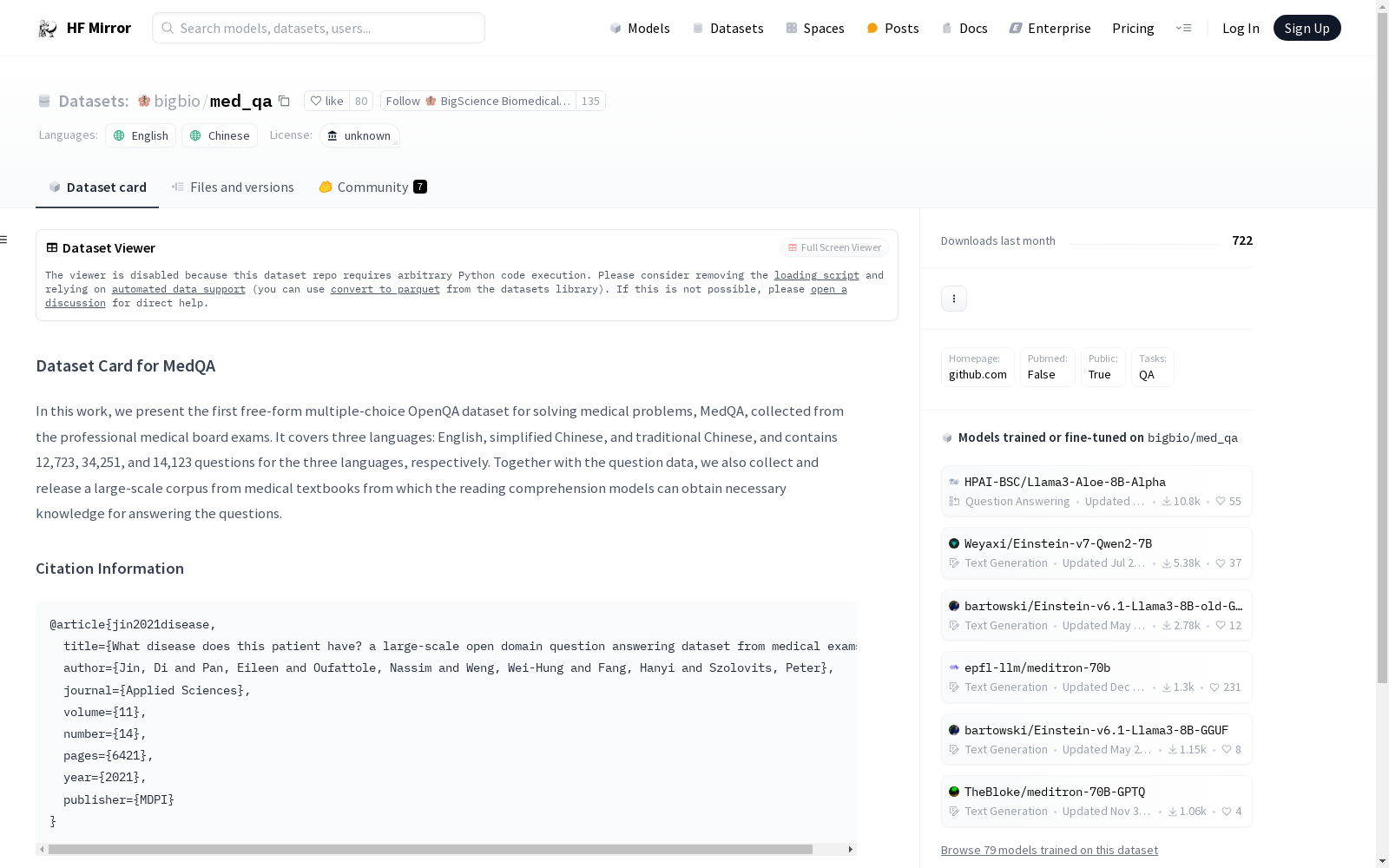Click the page vertical scrollbar down arrow
The height and width of the screenshot is (868, 1389).
point(1382,861)
